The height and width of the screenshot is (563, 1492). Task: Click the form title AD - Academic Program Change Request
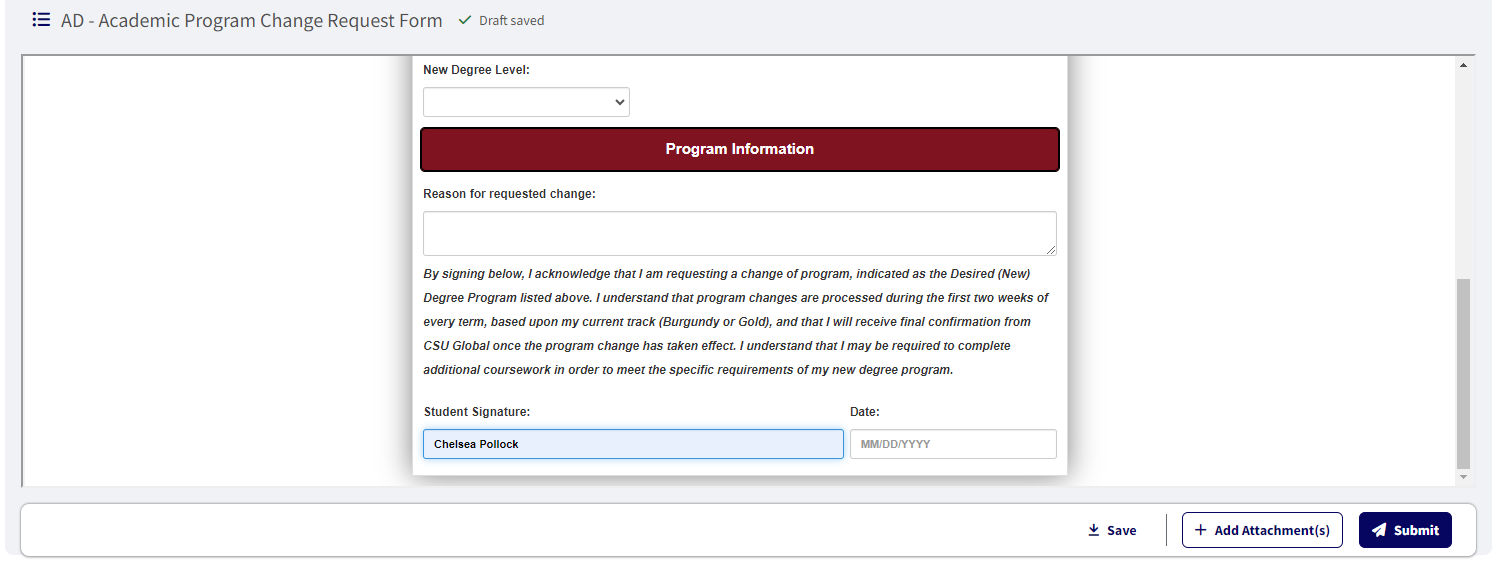tap(251, 20)
